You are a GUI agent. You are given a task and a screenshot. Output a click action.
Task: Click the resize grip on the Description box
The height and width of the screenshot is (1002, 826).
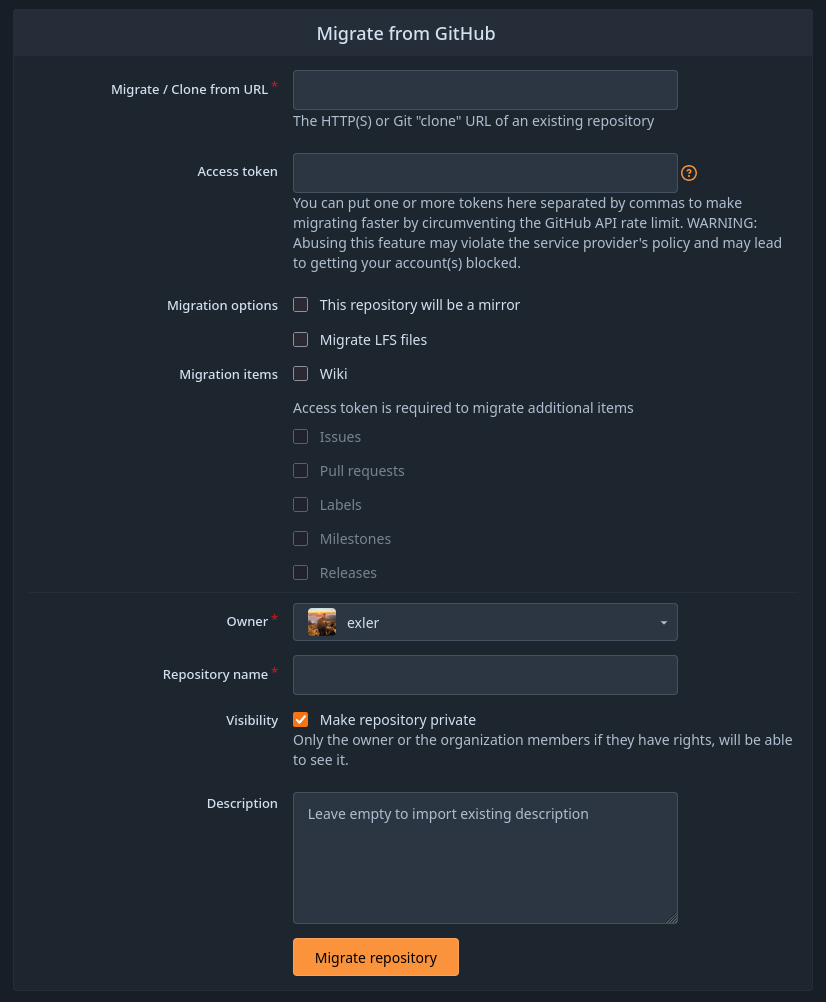pos(673,917)
